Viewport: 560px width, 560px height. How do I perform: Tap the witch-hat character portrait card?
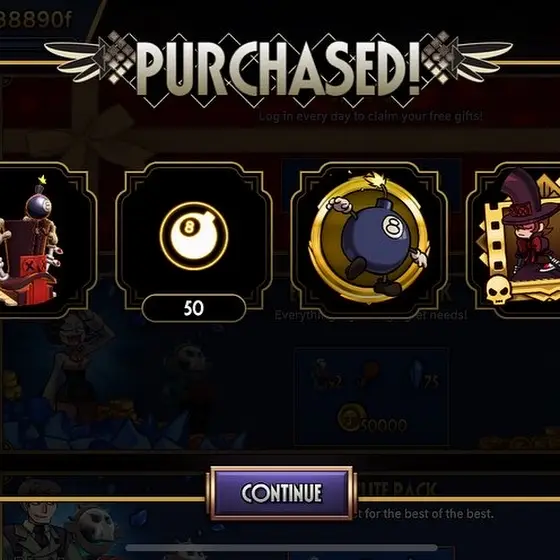coord(514,240)
